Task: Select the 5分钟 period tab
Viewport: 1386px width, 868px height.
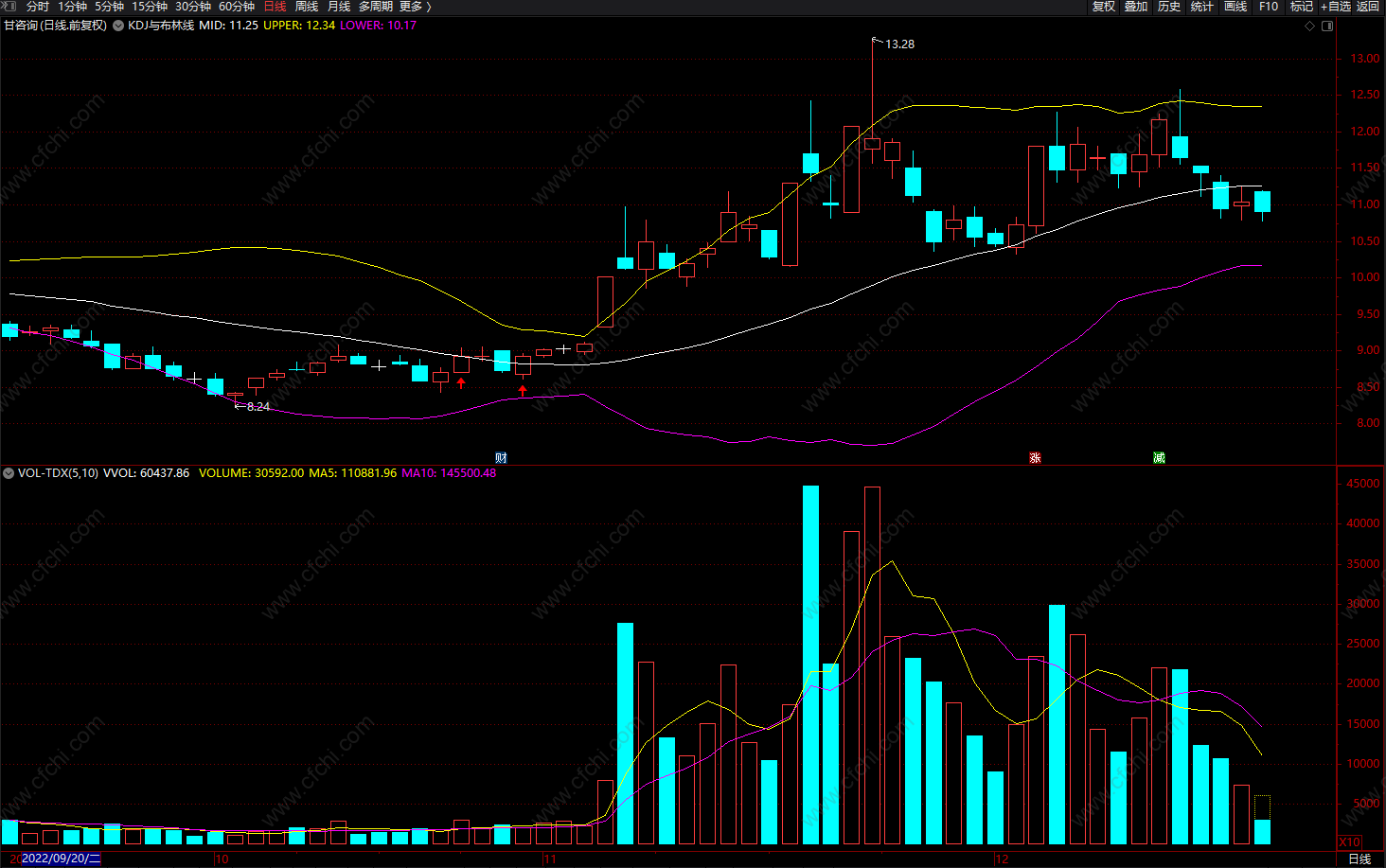Action: (x=110, y=7)
